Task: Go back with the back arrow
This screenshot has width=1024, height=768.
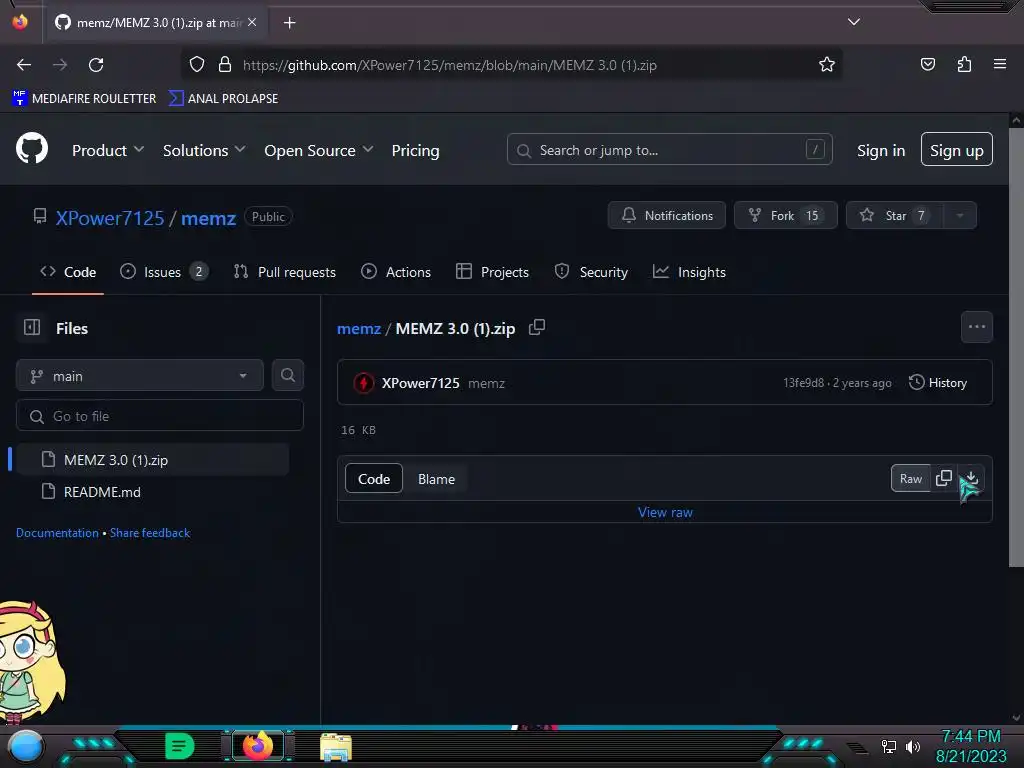Action: click(x=24, y=65)
